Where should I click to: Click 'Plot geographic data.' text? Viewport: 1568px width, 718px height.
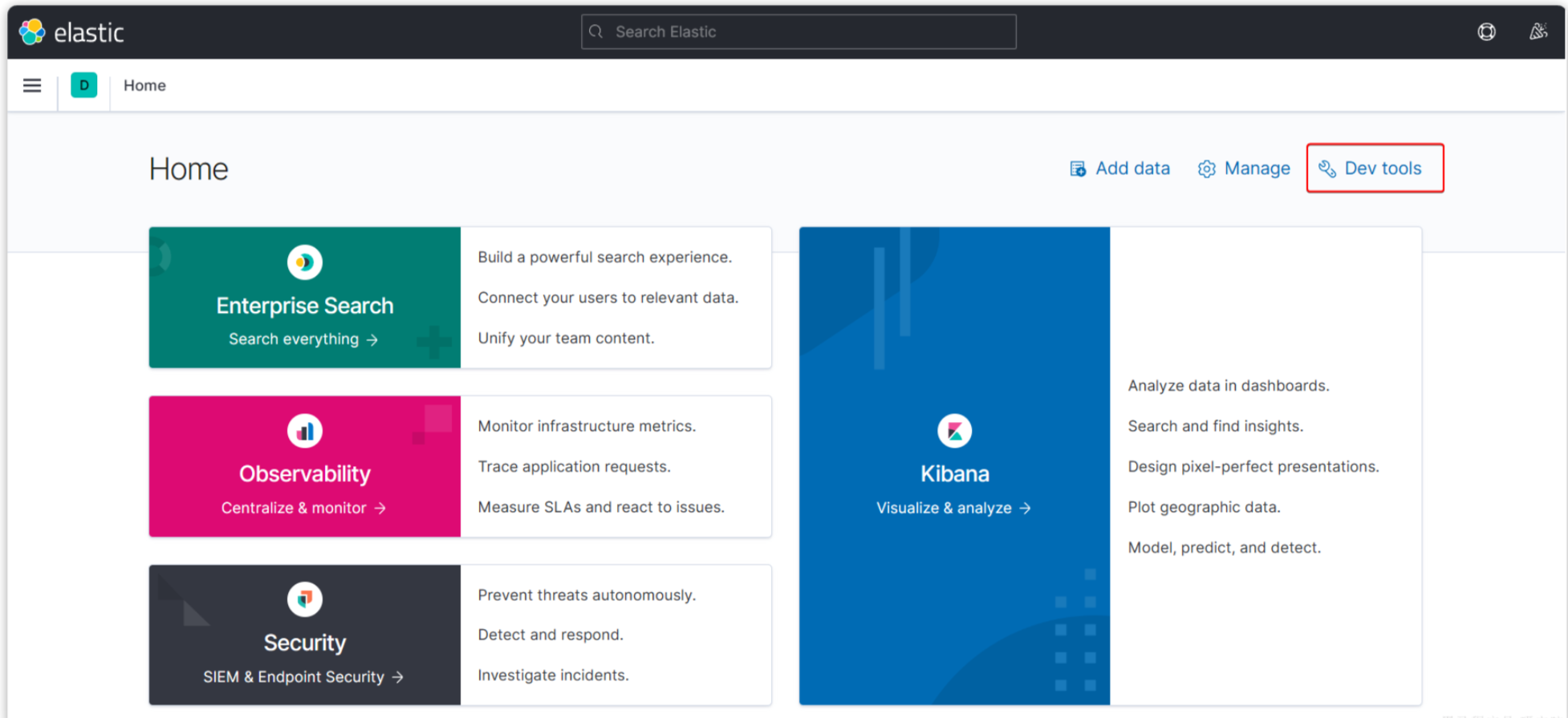1204,507
